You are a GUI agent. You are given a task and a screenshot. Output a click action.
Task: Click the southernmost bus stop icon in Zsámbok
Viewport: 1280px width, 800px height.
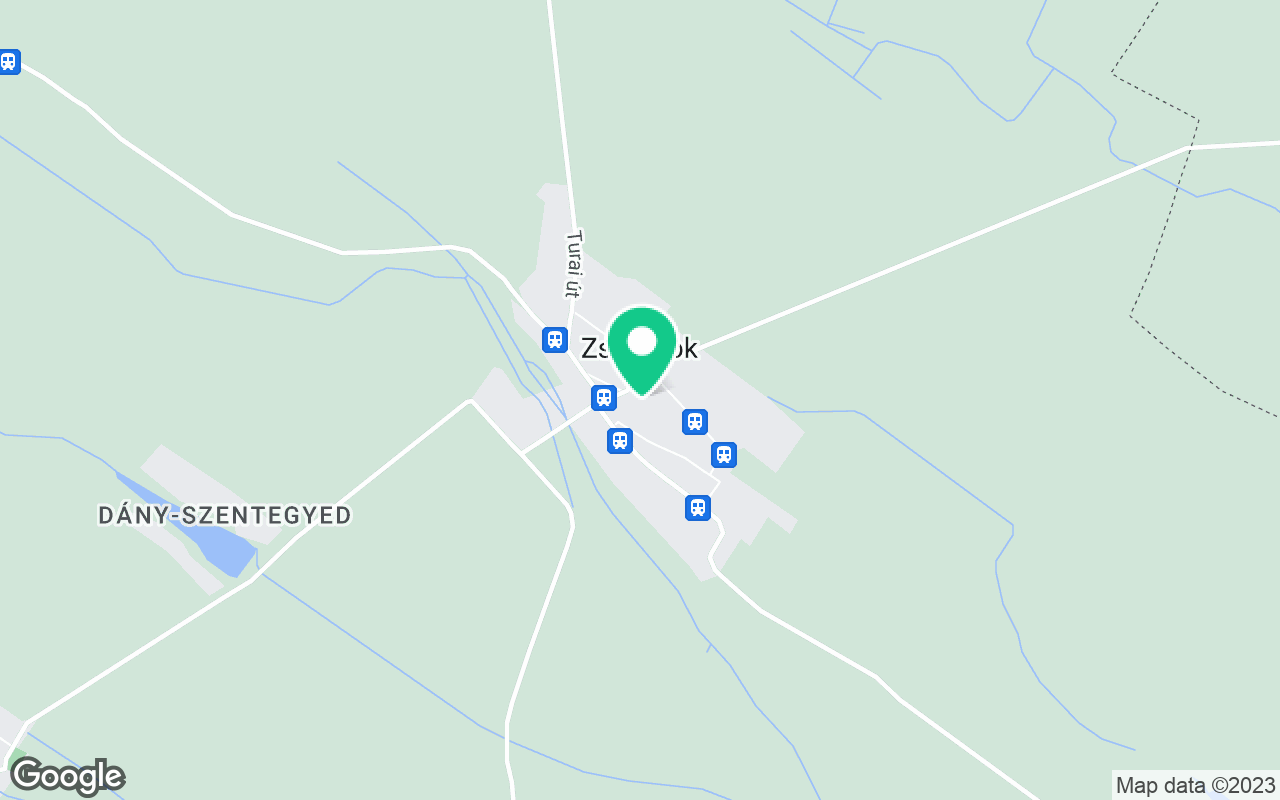pyautogui.click(x=698, y=507)
